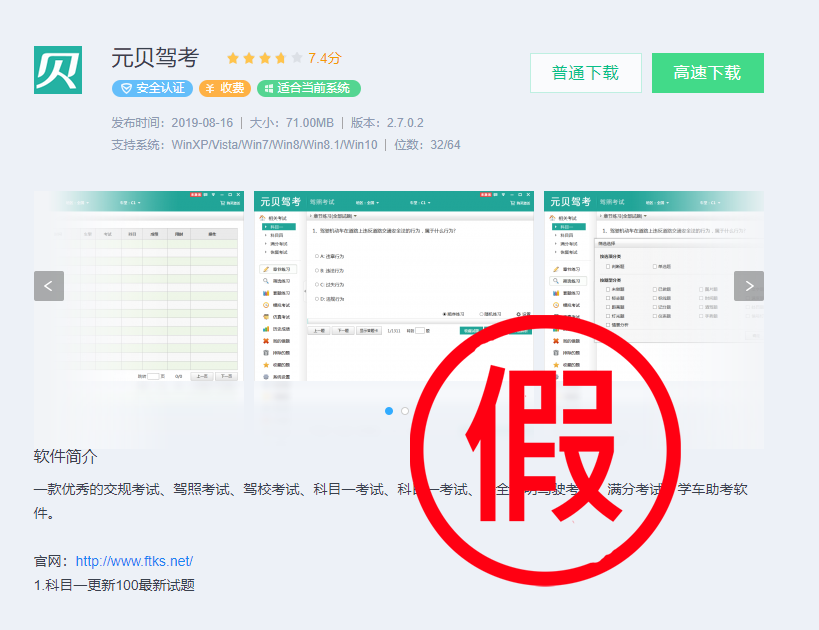
Task: Click the 软件简介 heading
Action: pos(65,456)
